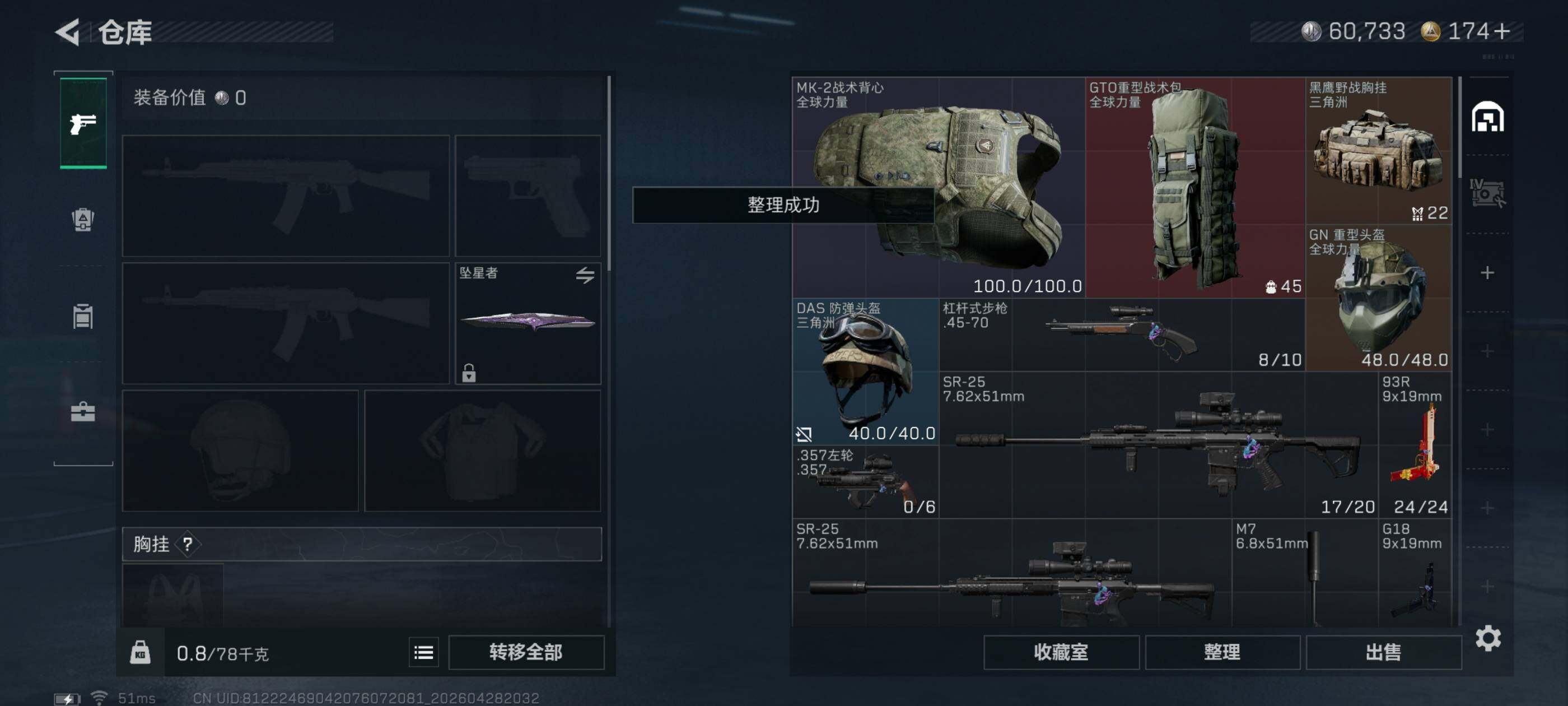1568x706 pixels.
Task: Select the MK-2战术背心 armor item
Action: (x=938, y=187)
